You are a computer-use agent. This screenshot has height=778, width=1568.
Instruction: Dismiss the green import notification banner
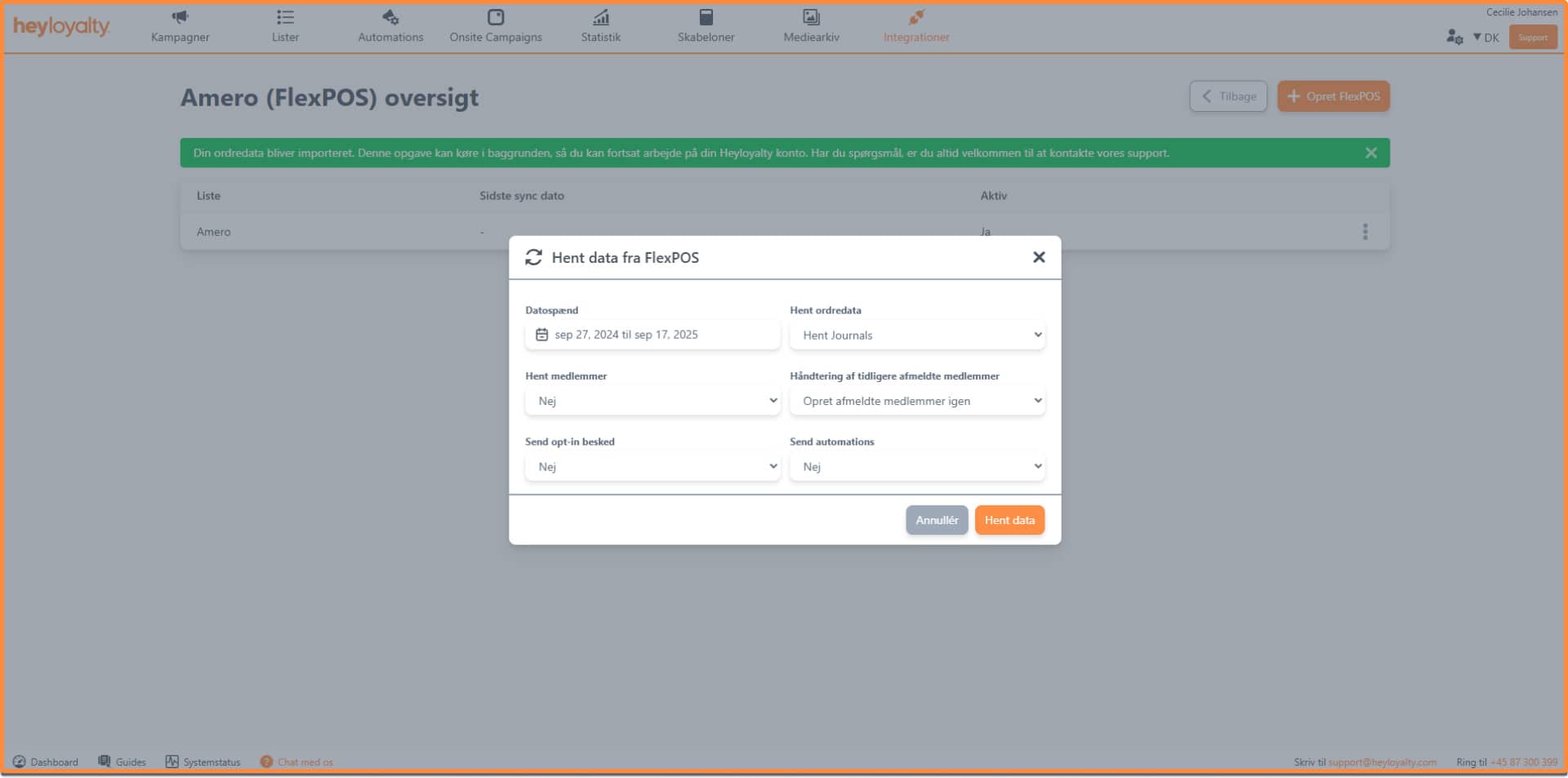point(1370,153)
